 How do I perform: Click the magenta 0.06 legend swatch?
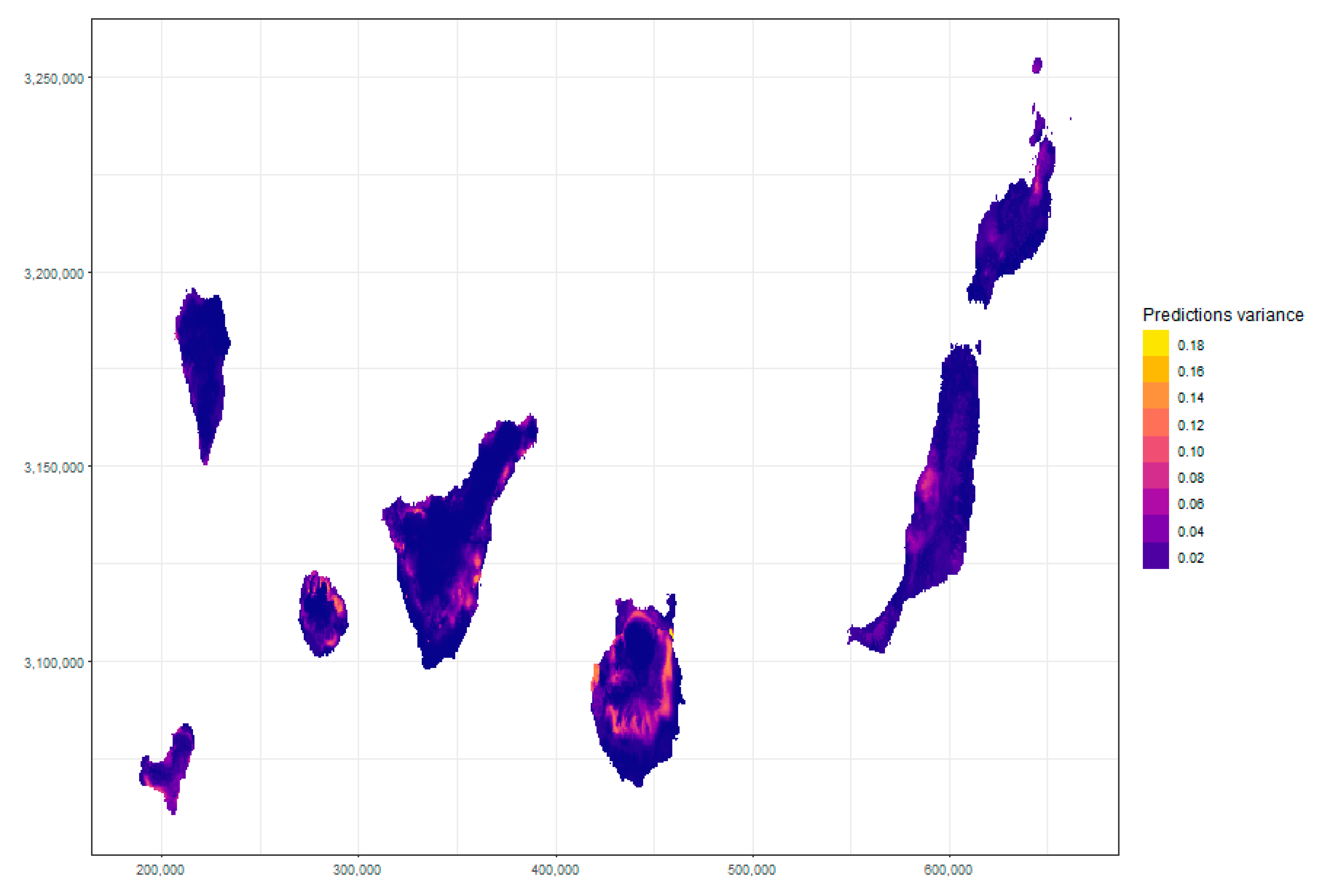pyautogui.click(x=1155, y=502)
